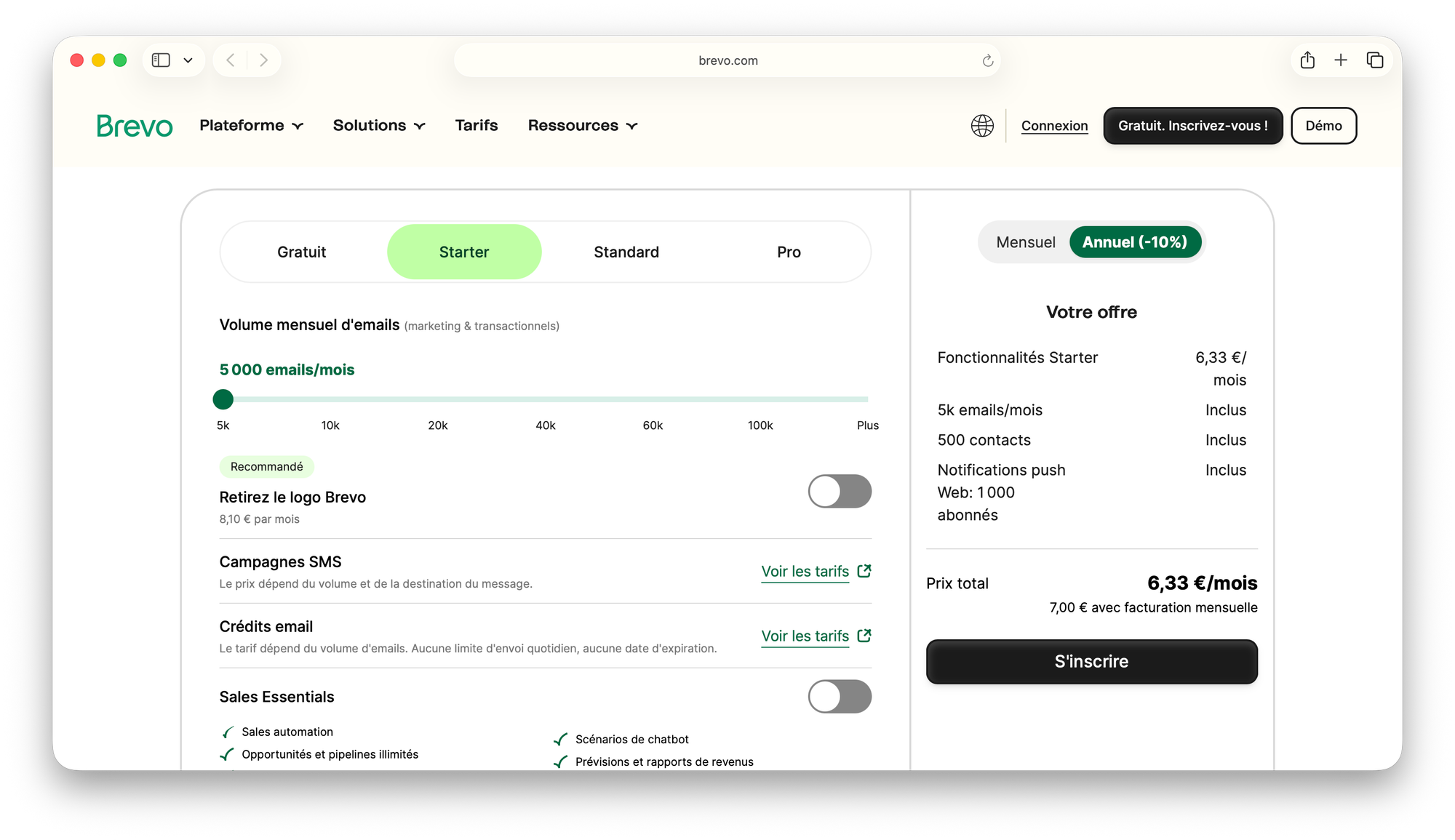
Task: Select the Standard plan tab
Action: click(x=626, y=252)
